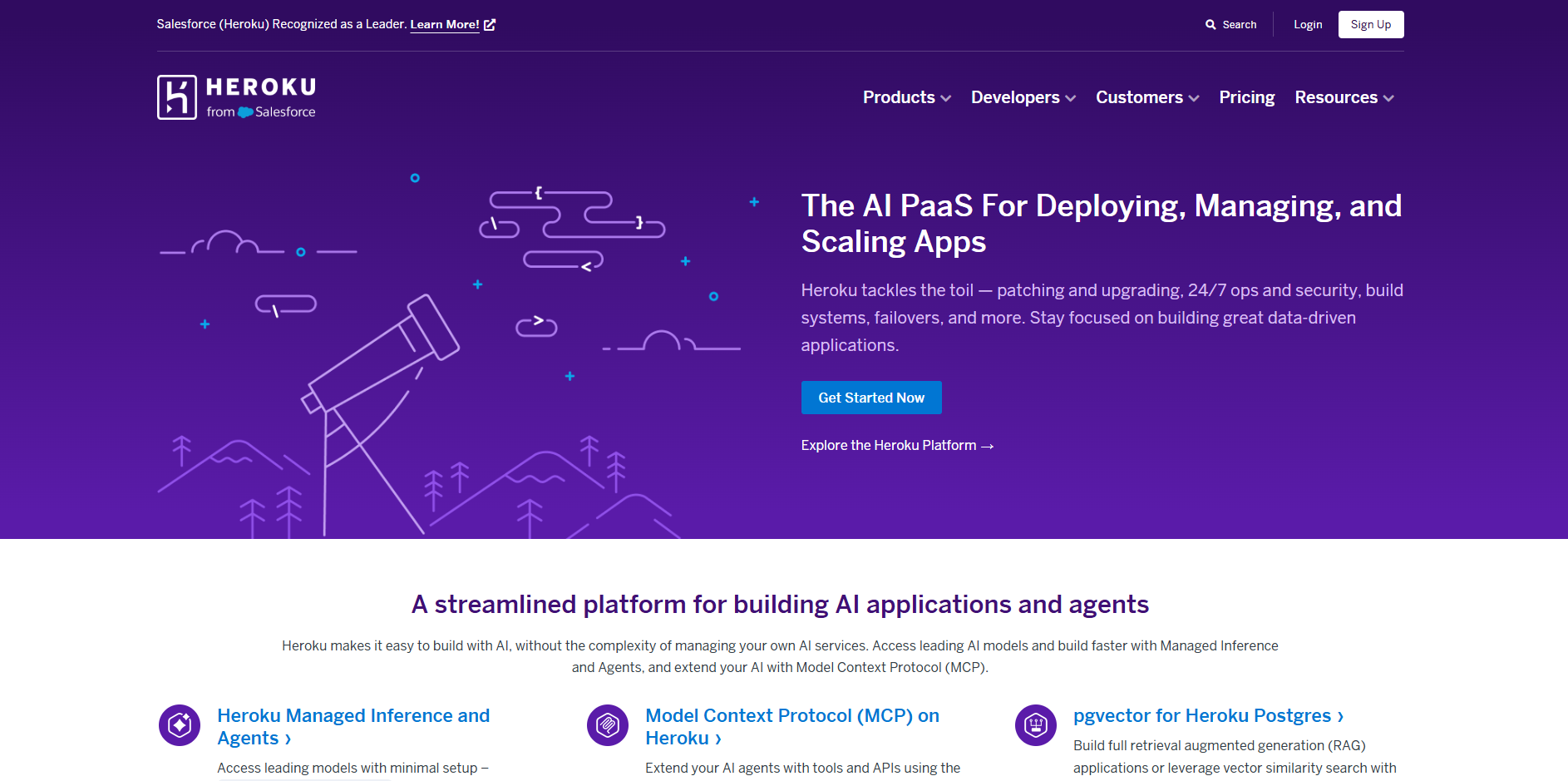Click the Sign Up button
The width and height of the screenshot is (1568, 781).
point(1371,24)
